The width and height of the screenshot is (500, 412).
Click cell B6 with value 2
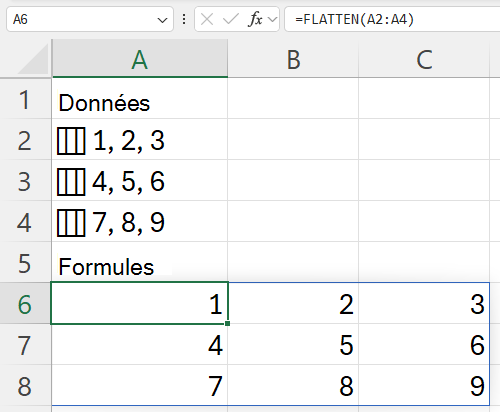click(x=293, y=303)
